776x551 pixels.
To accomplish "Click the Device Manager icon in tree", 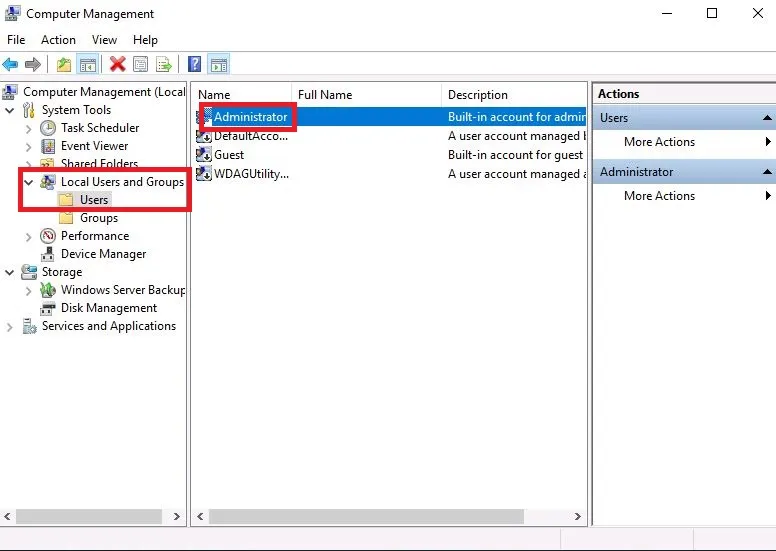I will tap(47, 254).
